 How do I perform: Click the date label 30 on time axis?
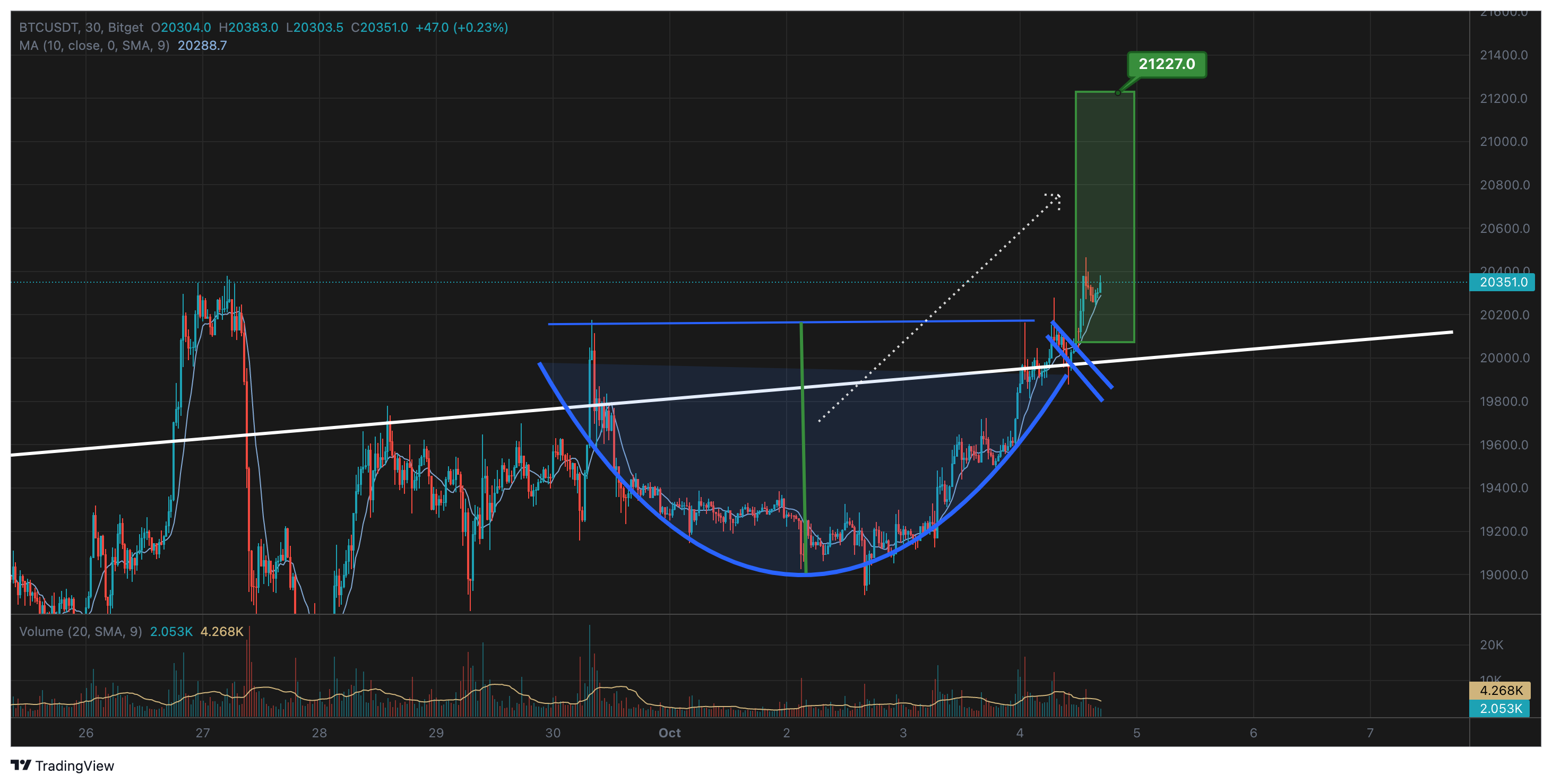[553, 733]
